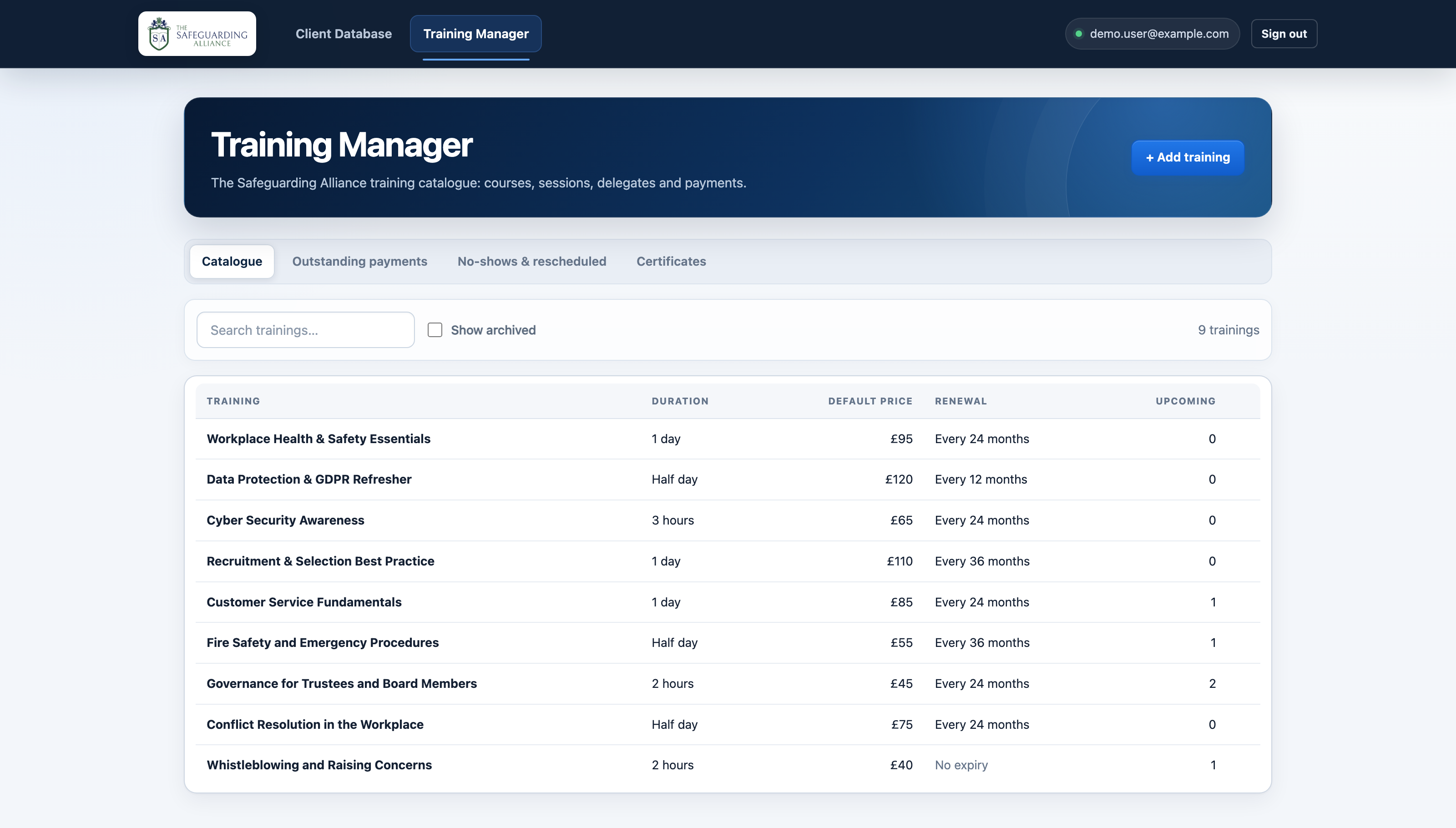Click Governance row's 2 hours duration
The image size is (1456, 828).
coord(673,683)
